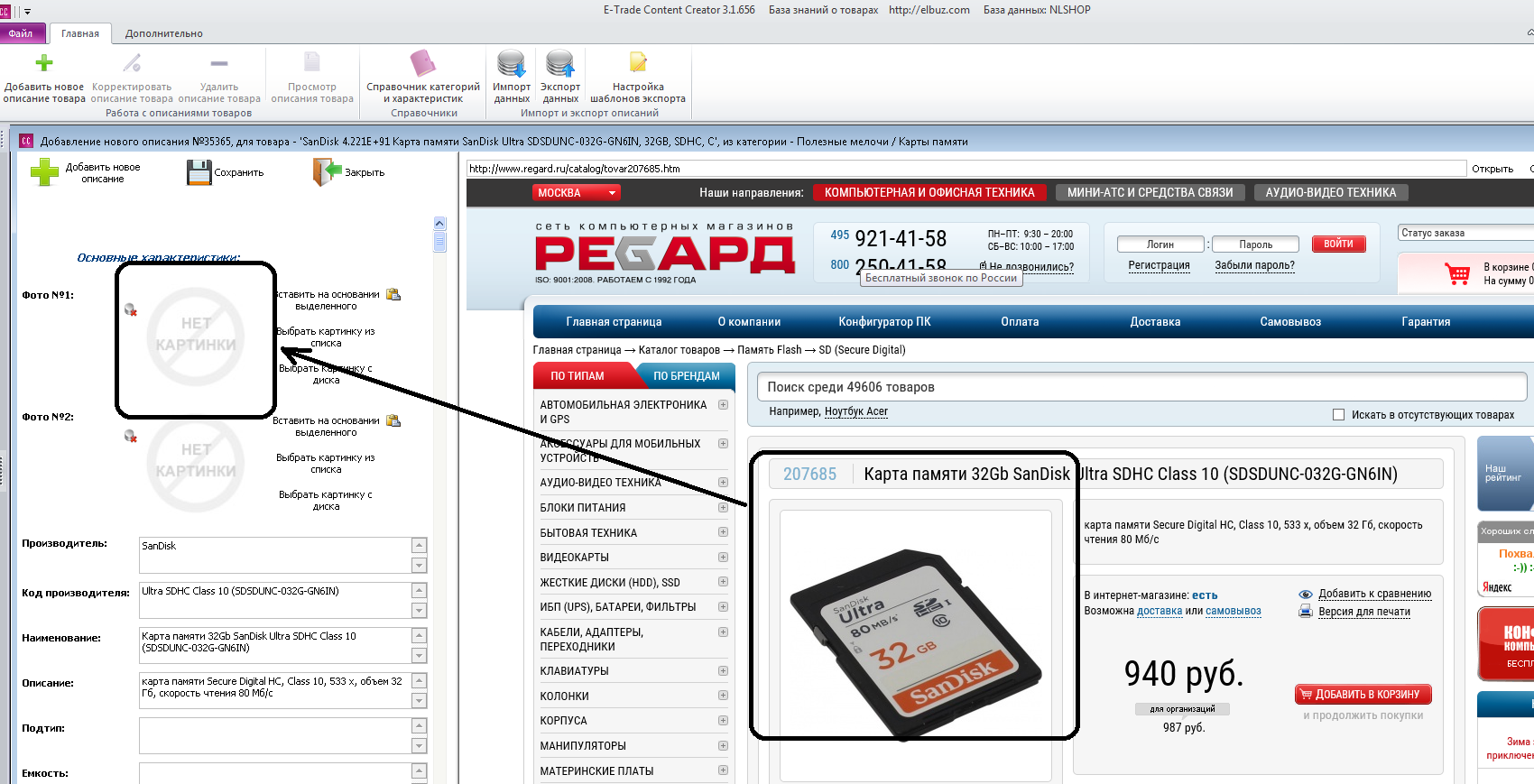Click the empty 'Подтип' field

point(275,735)
